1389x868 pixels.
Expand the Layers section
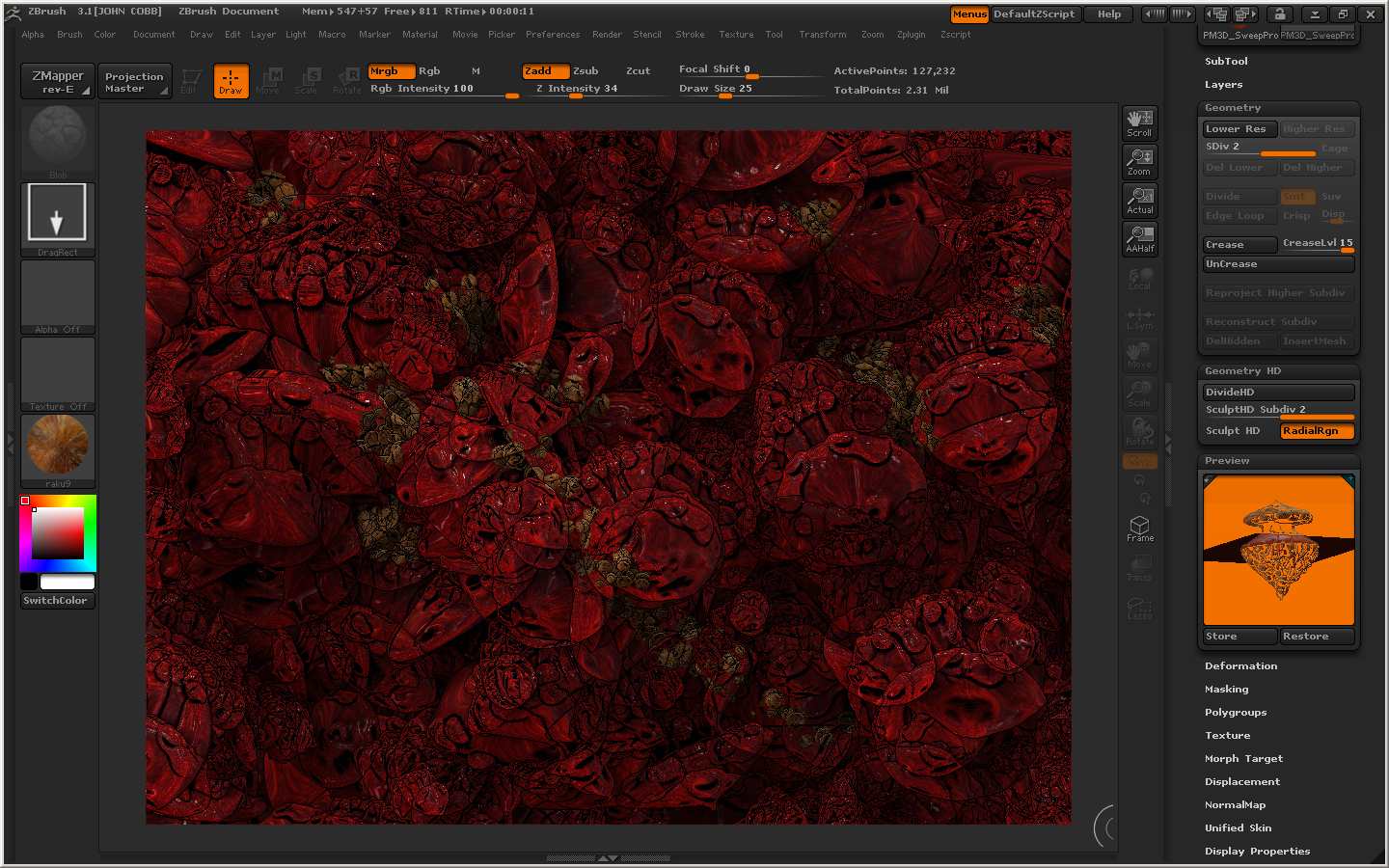coord(1223,85)
